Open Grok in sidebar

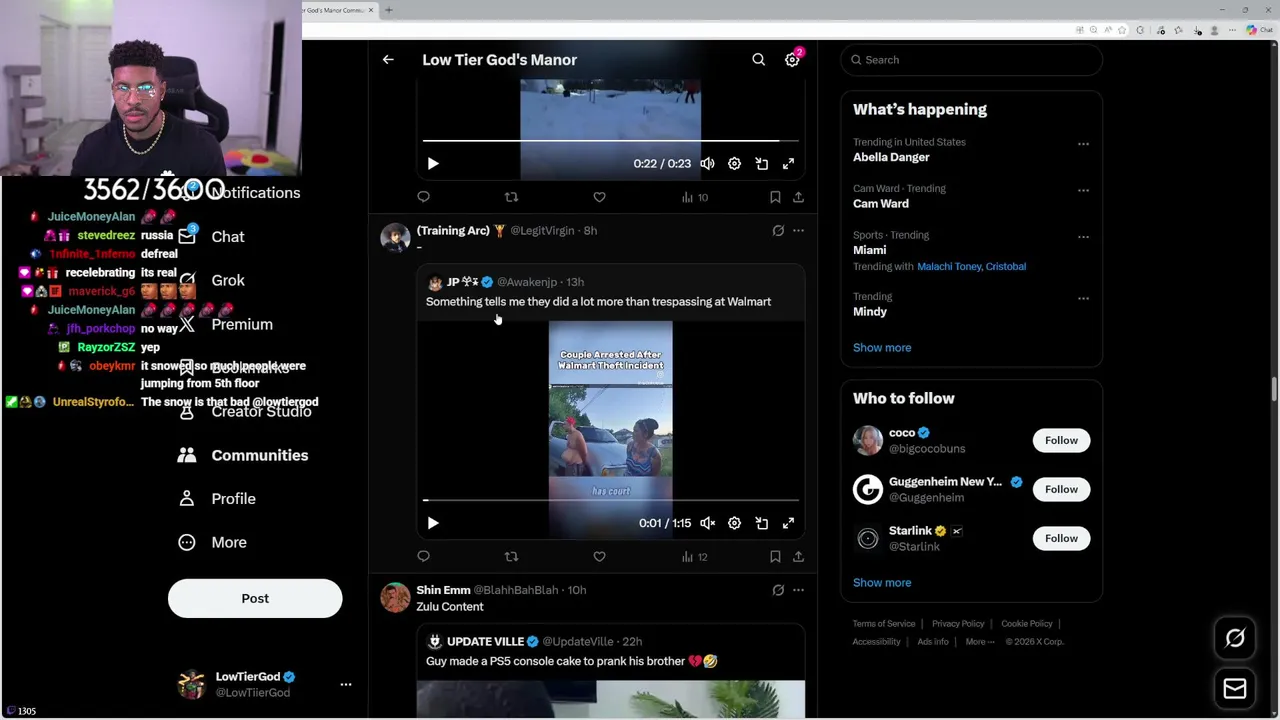tap(211, 281)
